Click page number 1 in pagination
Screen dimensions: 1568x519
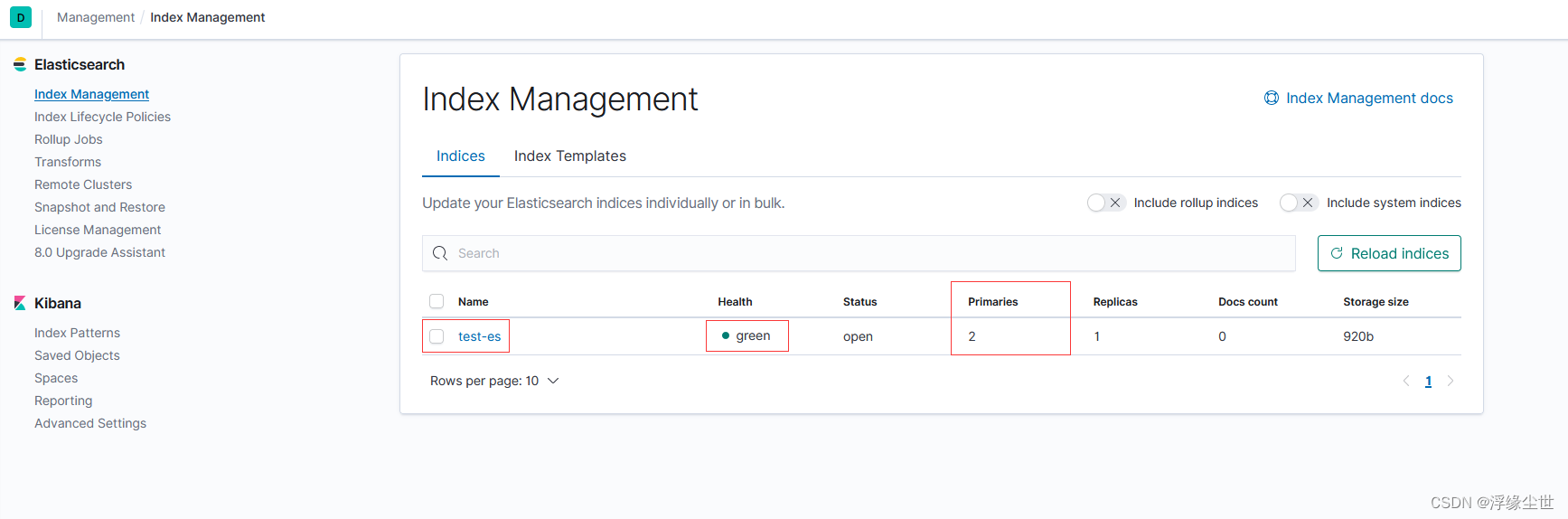coord(1428,381)
